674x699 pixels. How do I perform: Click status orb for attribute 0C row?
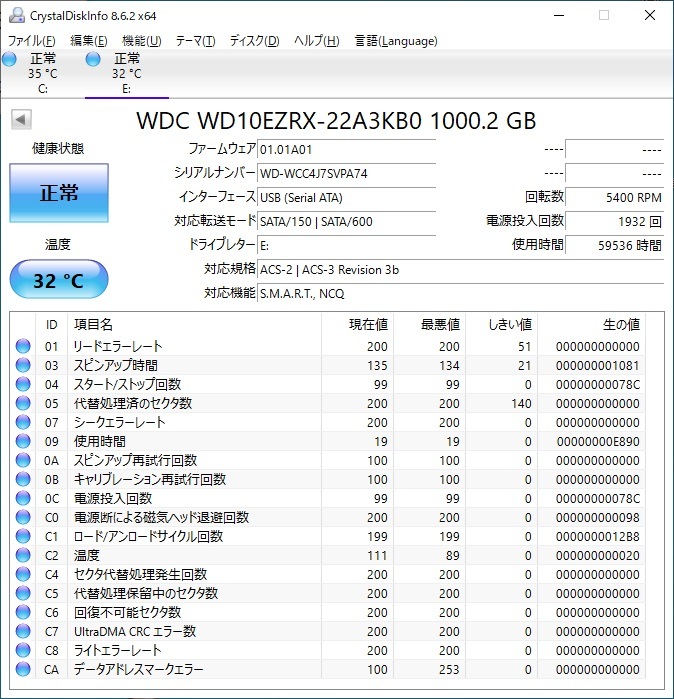coord(23,498)
